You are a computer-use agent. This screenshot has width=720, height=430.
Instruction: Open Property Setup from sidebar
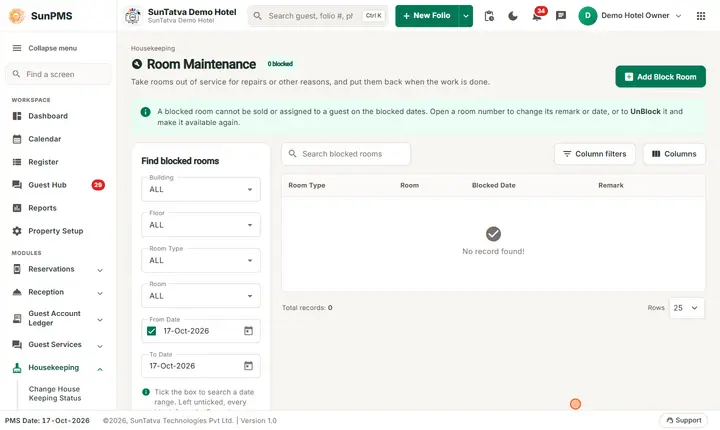[58, 231]
